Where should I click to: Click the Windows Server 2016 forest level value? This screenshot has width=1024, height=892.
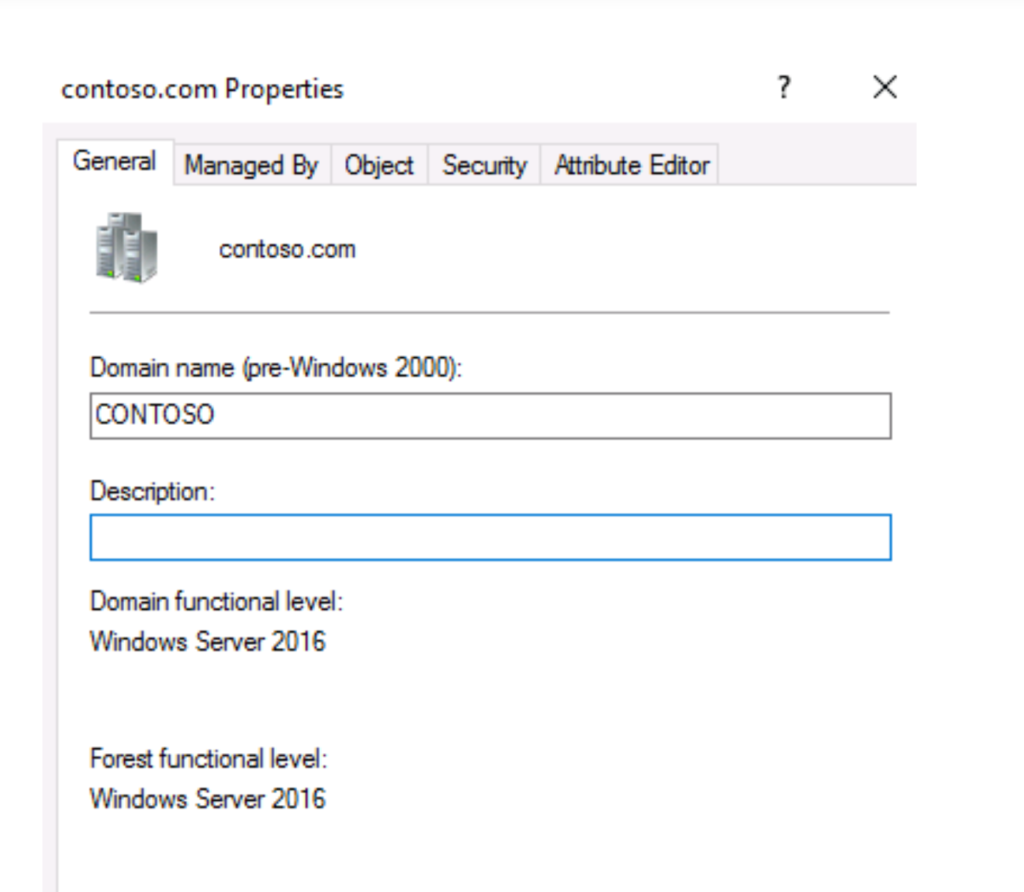pyautogui.click(x=208, y=799)
